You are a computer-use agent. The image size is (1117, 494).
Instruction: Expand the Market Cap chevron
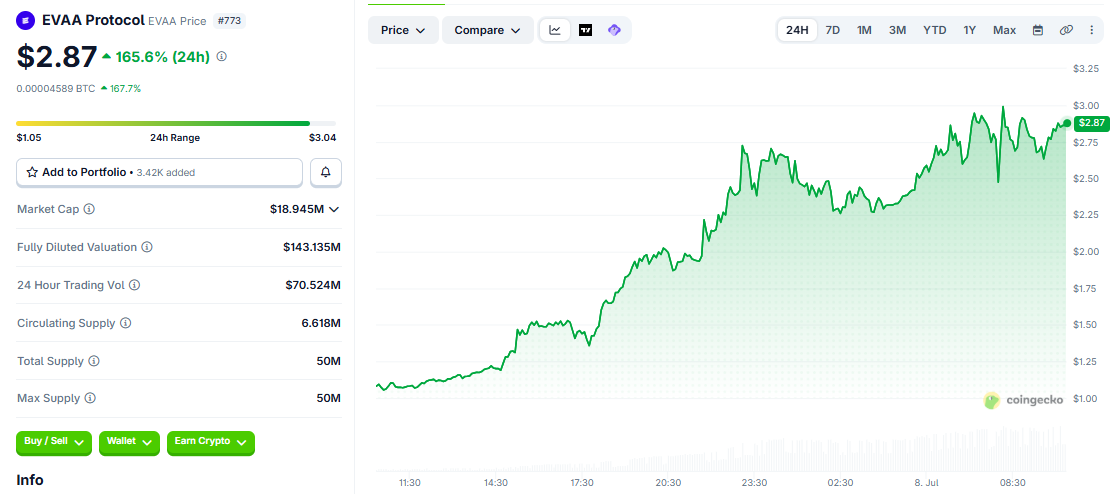pos(333,210)
